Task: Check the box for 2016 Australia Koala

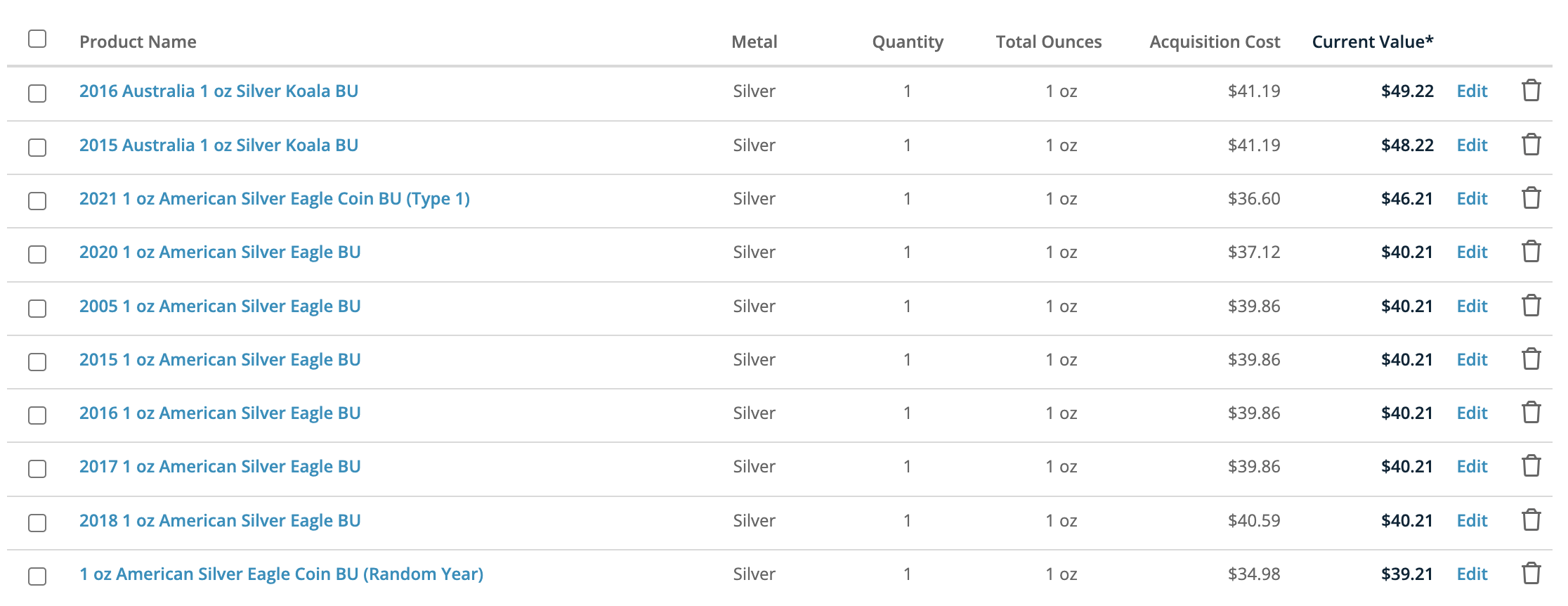Action: [x=37, y=94]
